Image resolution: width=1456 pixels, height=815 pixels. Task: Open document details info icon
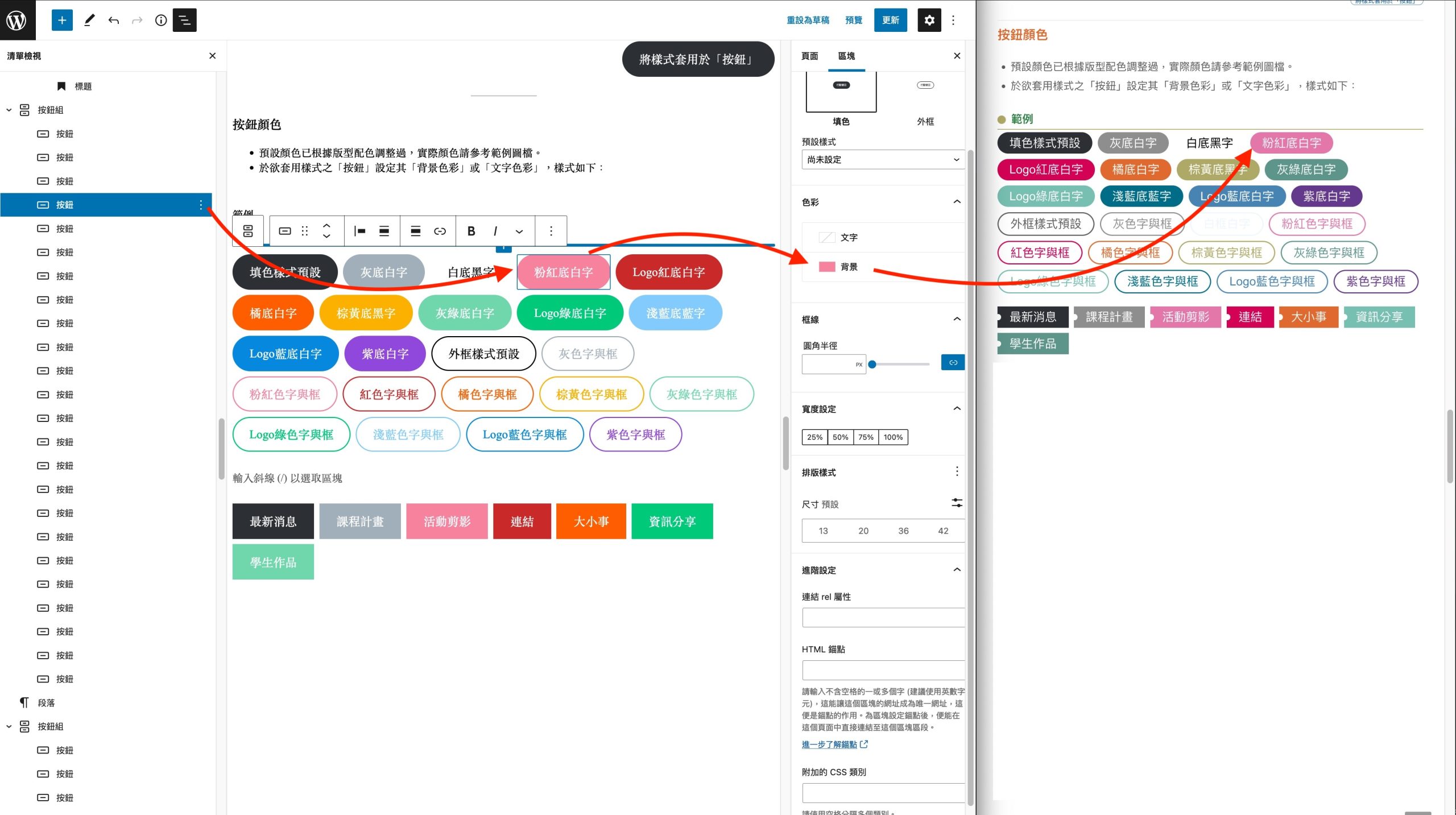161,20
